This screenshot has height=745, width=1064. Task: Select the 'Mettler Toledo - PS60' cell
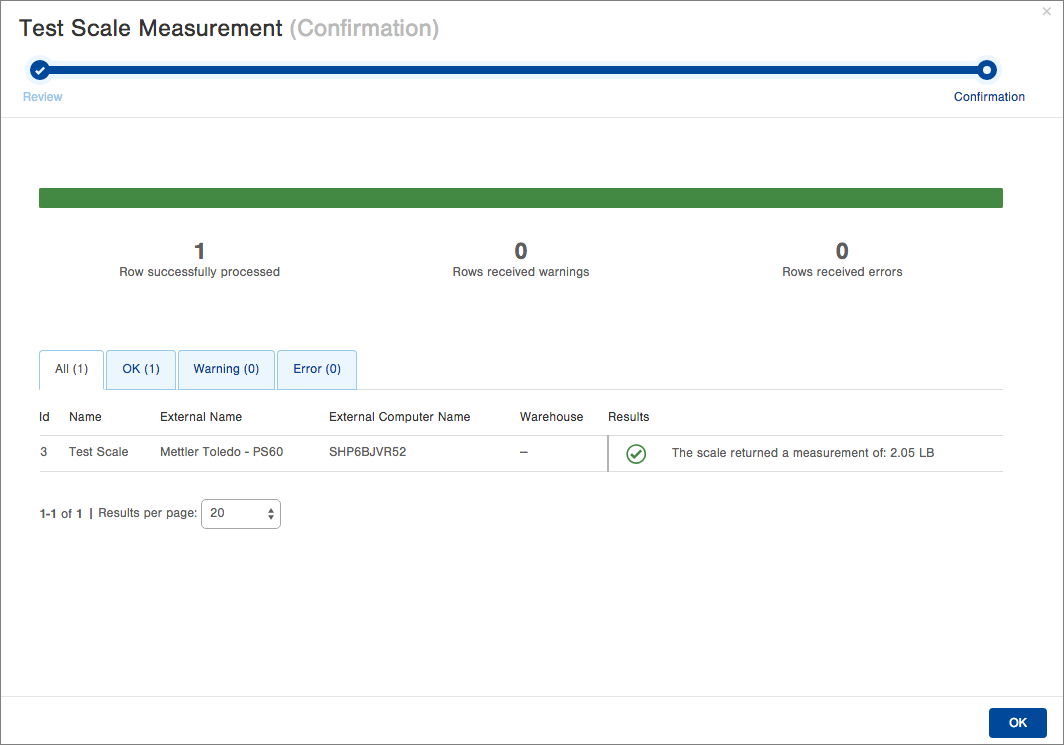coord(221,452)
